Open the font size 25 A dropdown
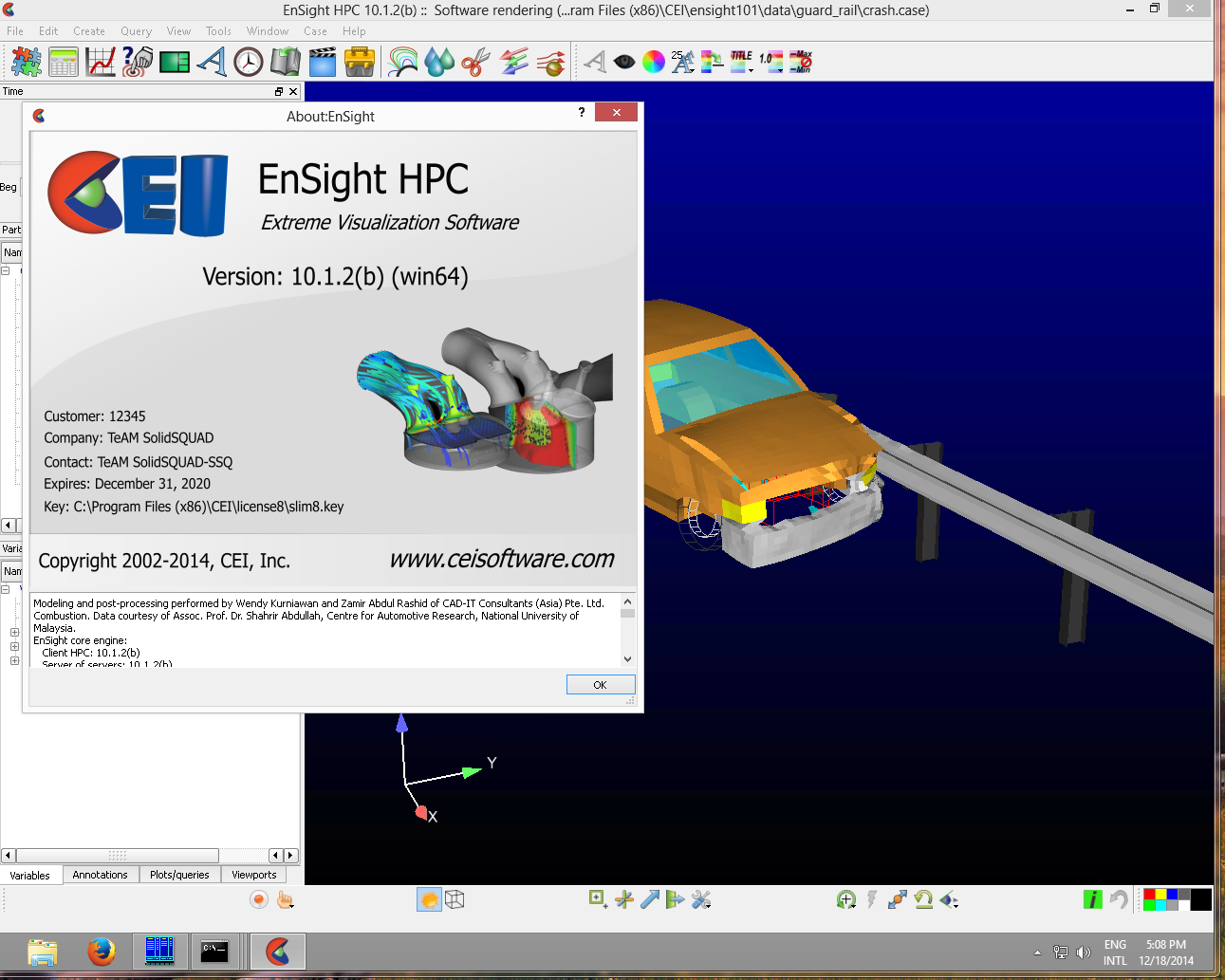The image size is (1225, 980). 682,63
